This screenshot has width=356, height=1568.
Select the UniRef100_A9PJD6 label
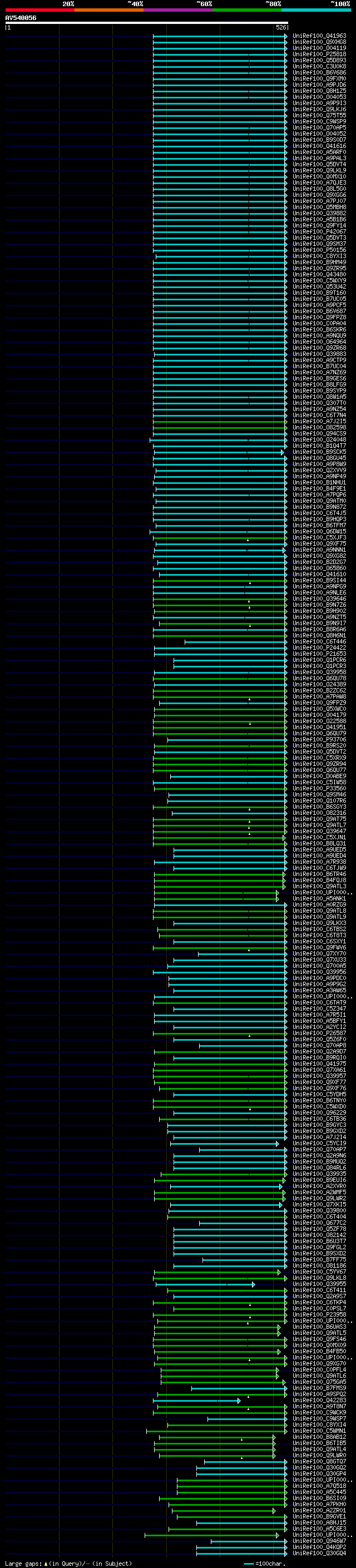319,85
